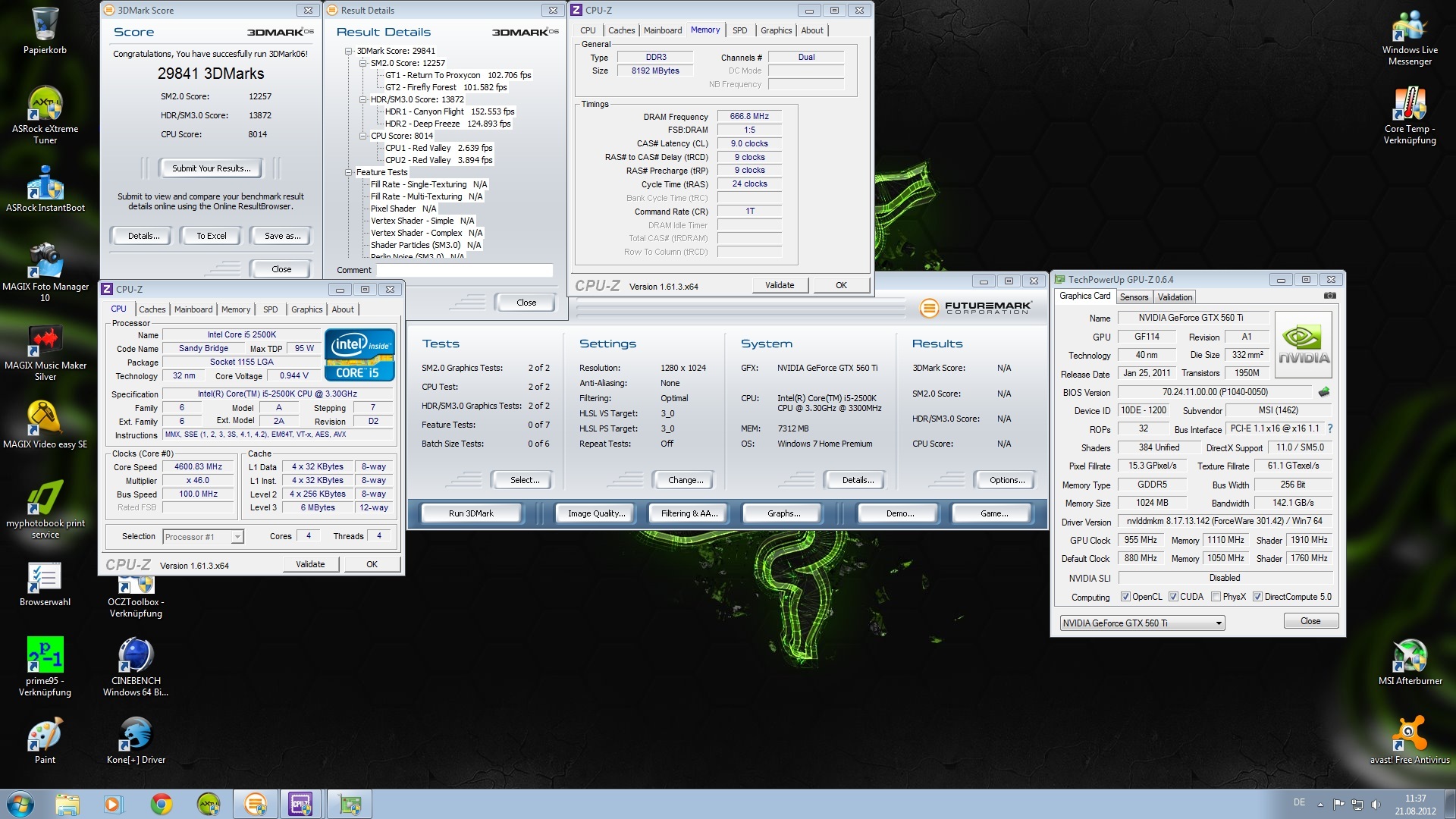Click Validate in memory CPU-Z window

coord(780,285)
